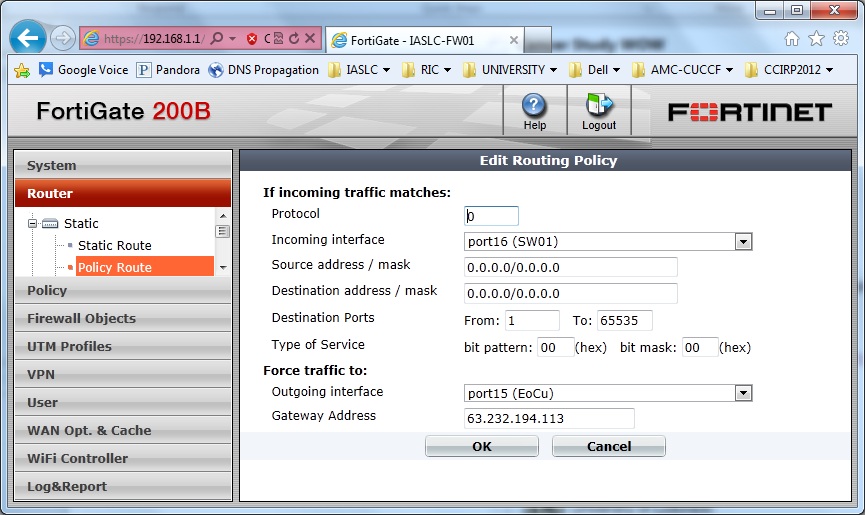Open Favorites star icon at top right

coord(816,39)
